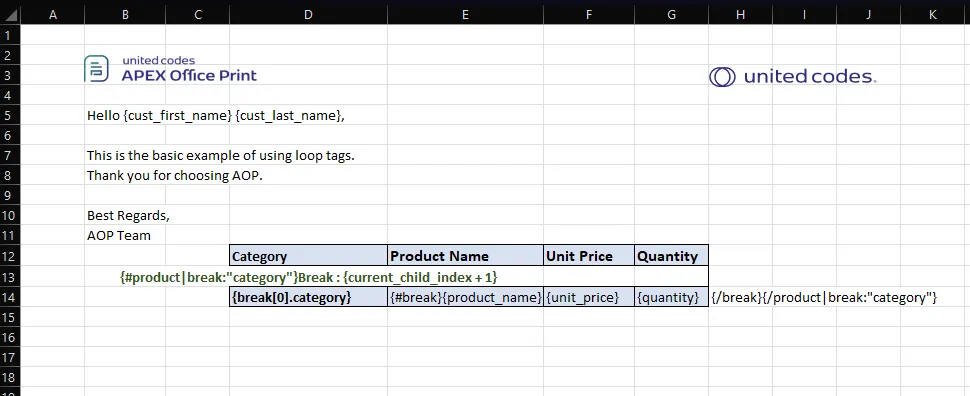Select the '{break[0].category}' cell
The height and width of the screenshot is (396, 970).
point(308,297)
